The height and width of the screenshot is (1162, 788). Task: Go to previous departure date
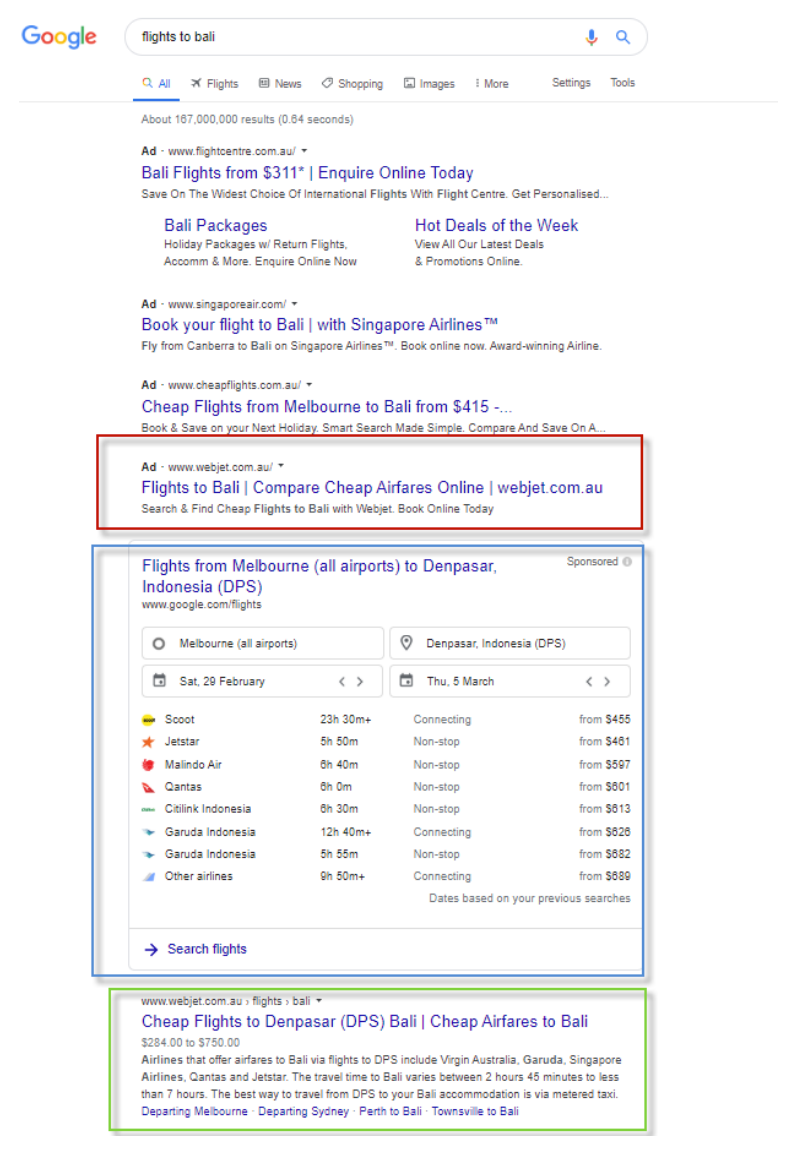click(342, 682)
